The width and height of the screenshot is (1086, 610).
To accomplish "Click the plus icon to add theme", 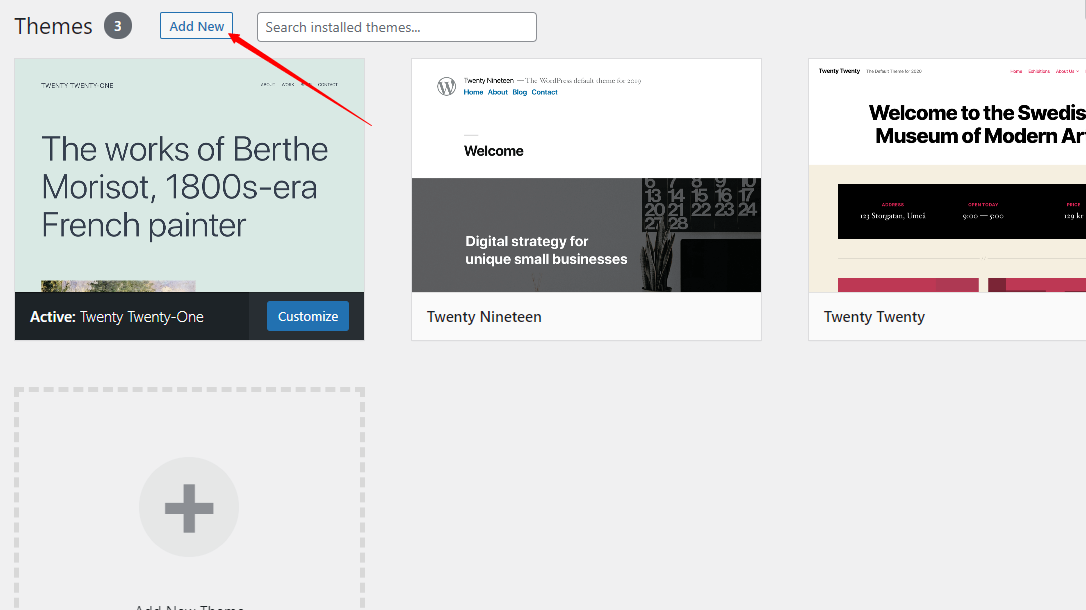I will [189, 508].
